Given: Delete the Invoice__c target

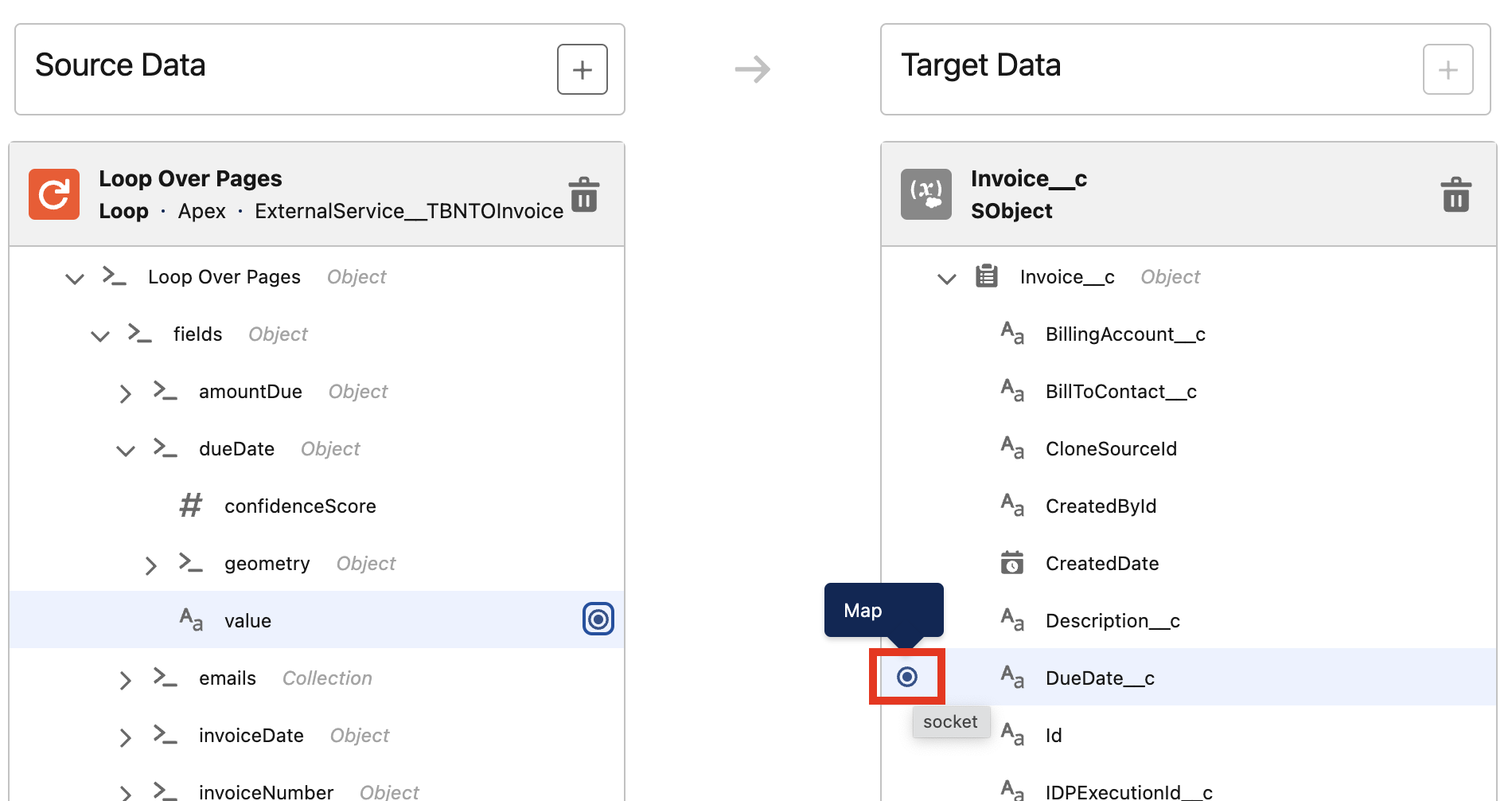Looking at the screenshot, I should (x=1455, y=194).
